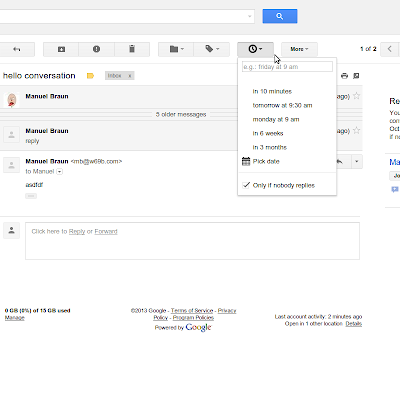This screenshot has width=400, height=400.
Task: Star the Manuel Braun 'reply' message
Action: coord(356,131)
